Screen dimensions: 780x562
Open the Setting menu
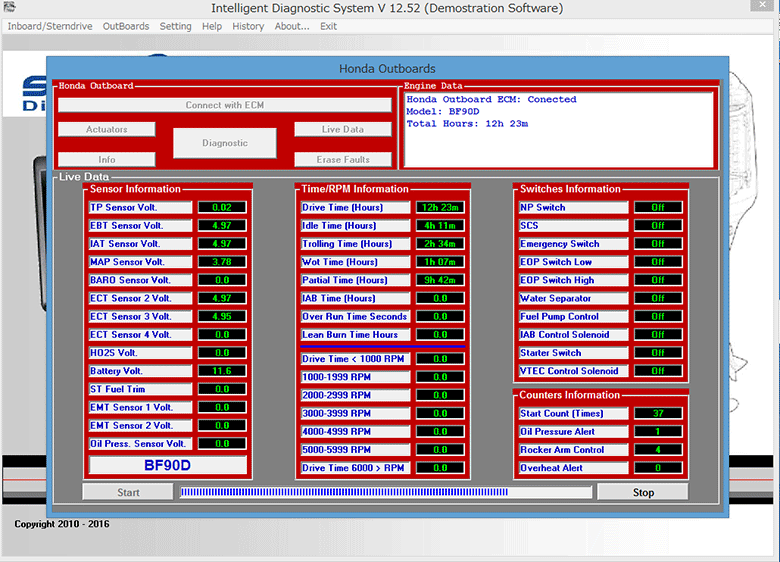pos(175,26)
